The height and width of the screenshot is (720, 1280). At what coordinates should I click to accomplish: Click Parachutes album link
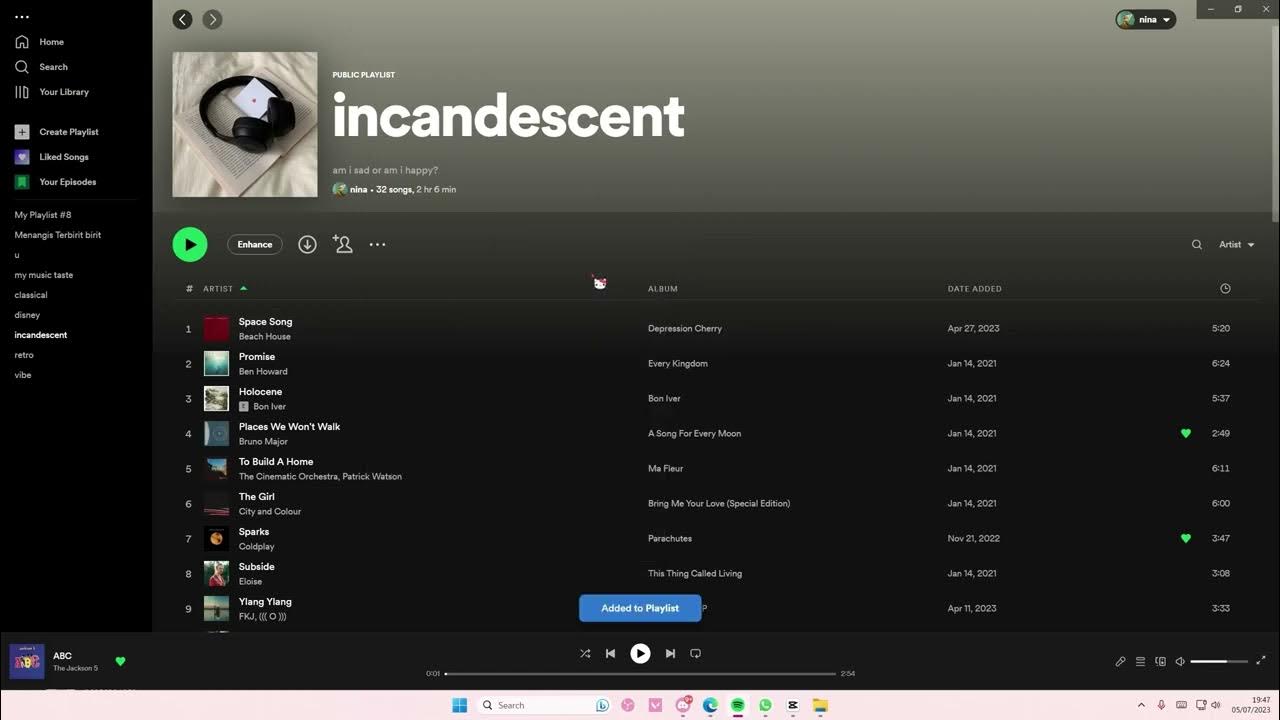point(669,538)
